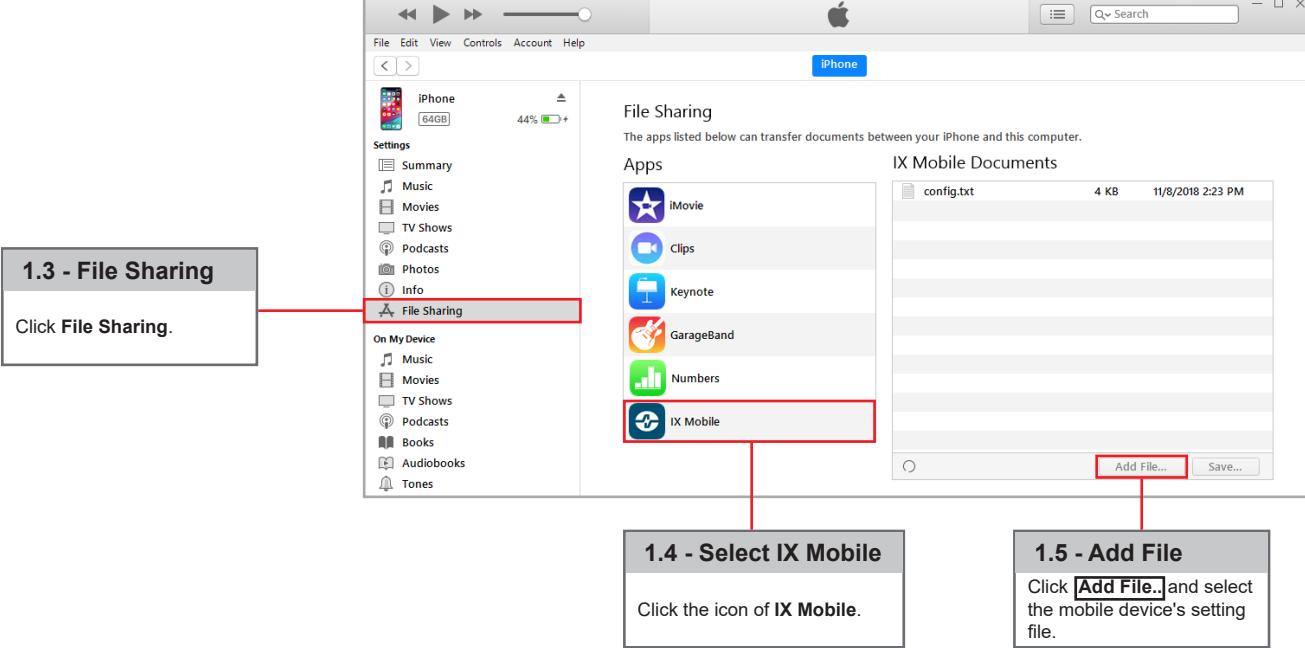Select the Clips app icon
1305x648 pixels.
coord(647,248)
